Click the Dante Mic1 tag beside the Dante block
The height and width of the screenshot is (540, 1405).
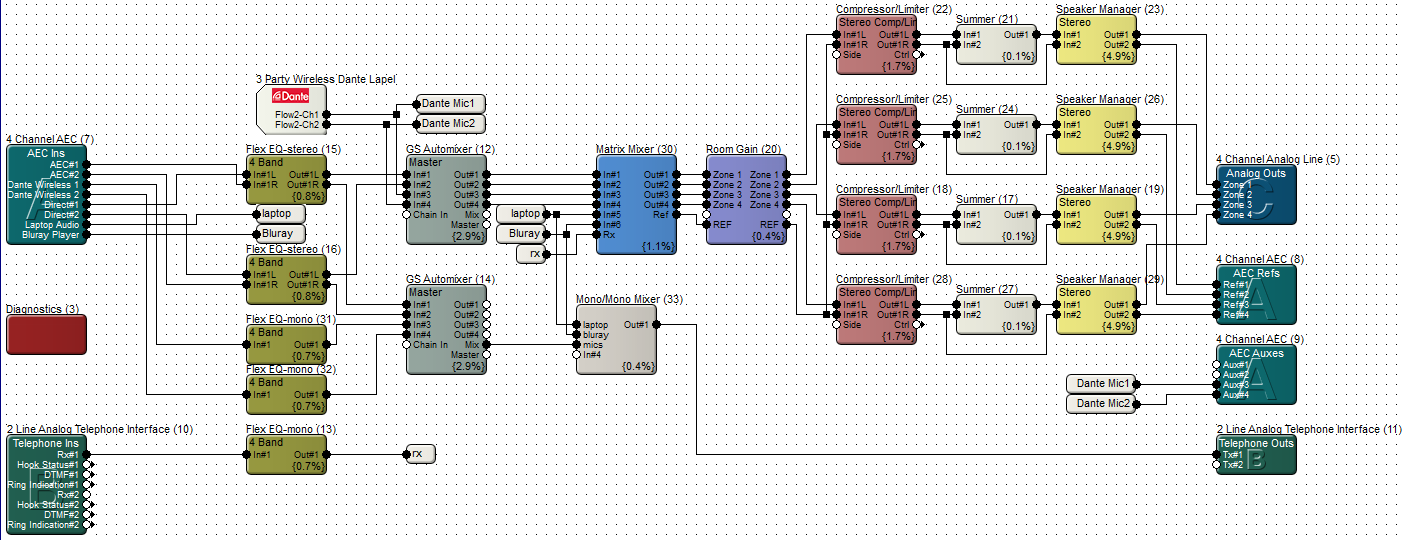pos(451,103)
